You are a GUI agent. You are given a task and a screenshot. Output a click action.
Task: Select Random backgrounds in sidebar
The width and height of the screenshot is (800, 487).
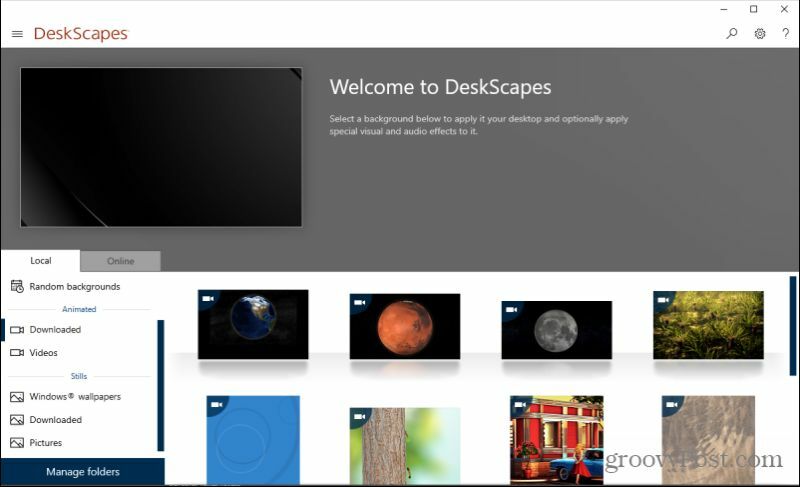pos(74,287)
